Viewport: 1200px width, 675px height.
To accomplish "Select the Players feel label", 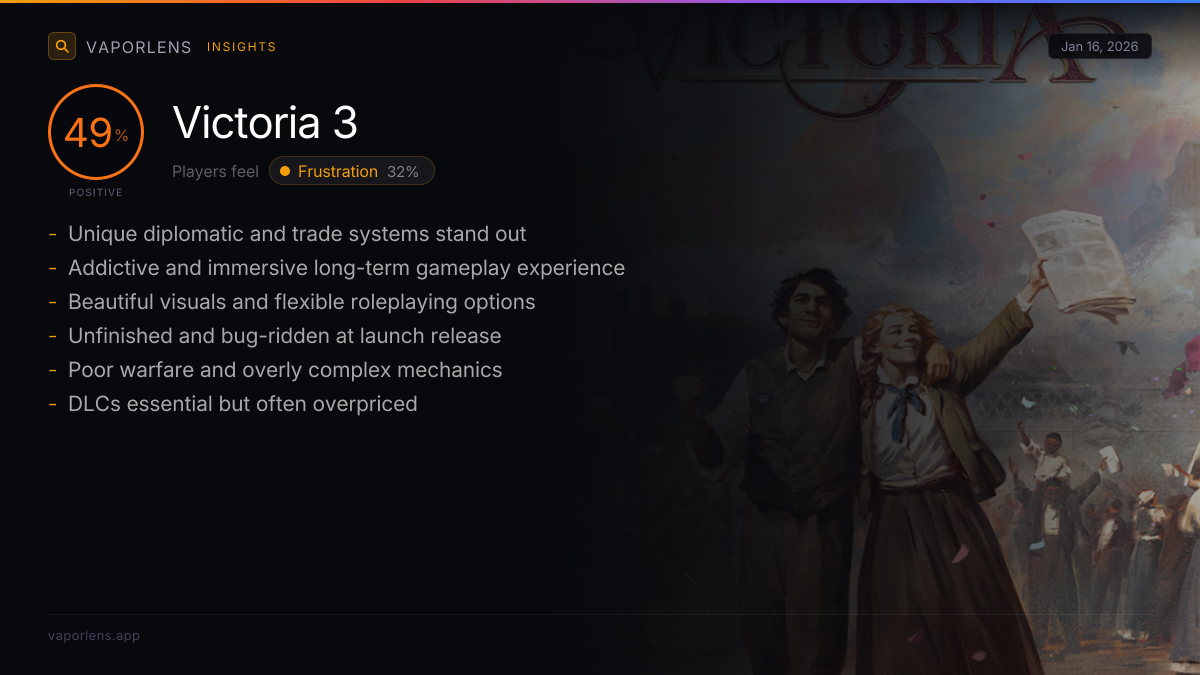I will pos(215,171).
